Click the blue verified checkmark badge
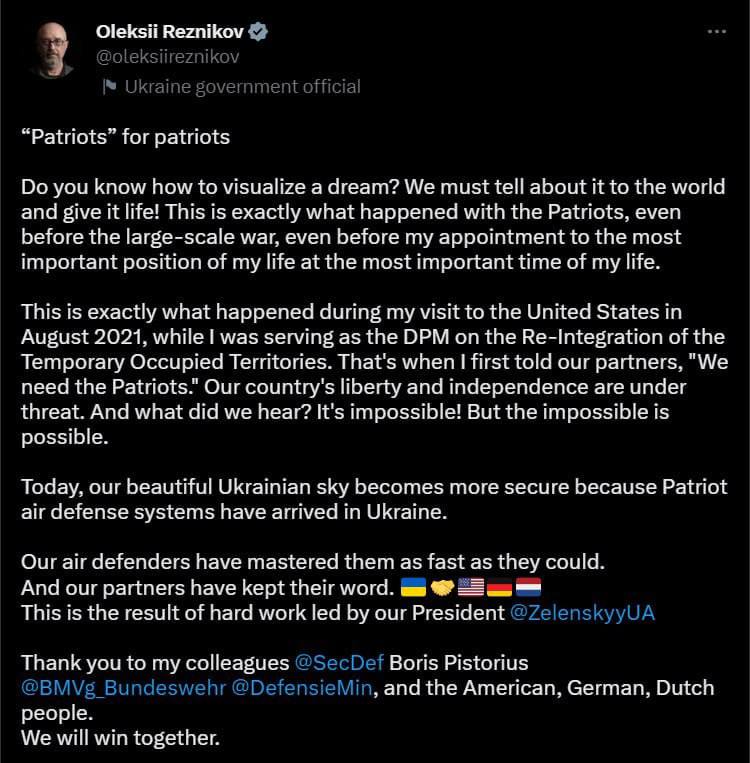The height and width of the screenshot is (763, 750). click(x=258, y=32)
